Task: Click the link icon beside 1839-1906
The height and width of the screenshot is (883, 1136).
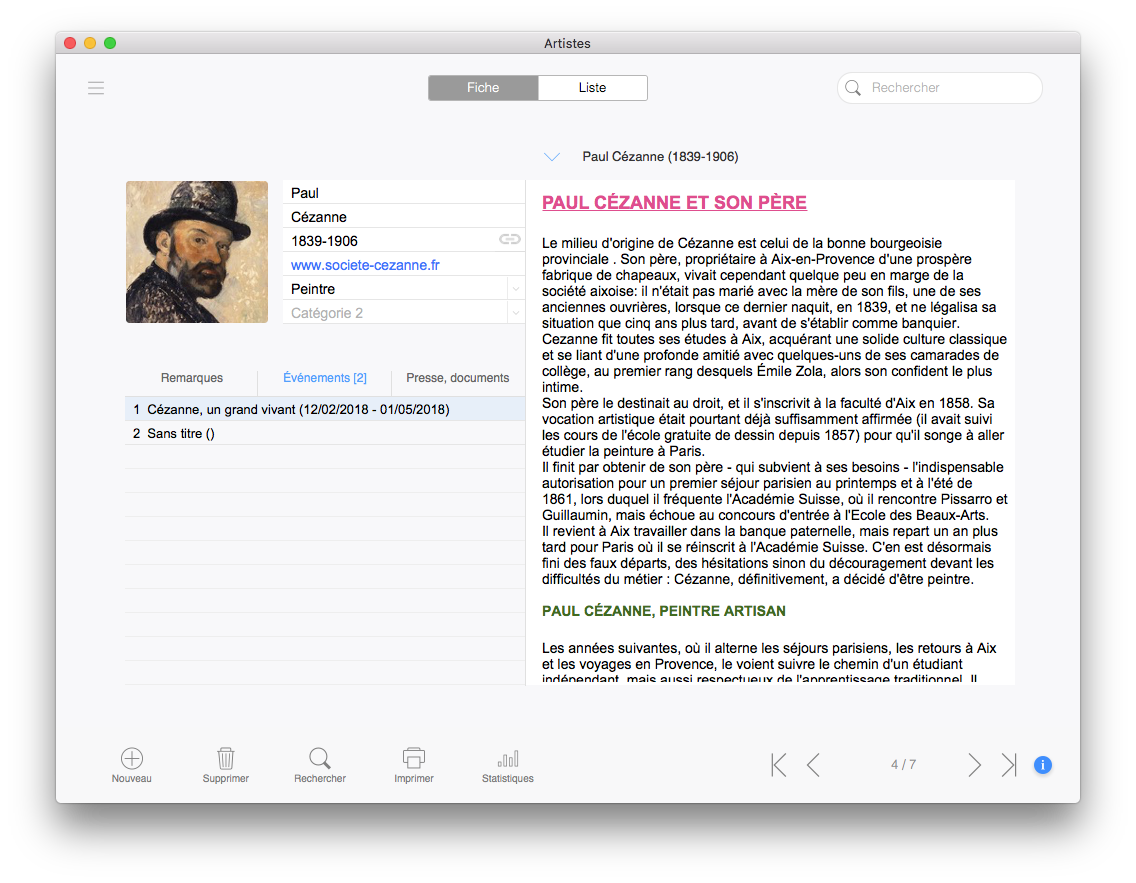Action: click(510, 240)
